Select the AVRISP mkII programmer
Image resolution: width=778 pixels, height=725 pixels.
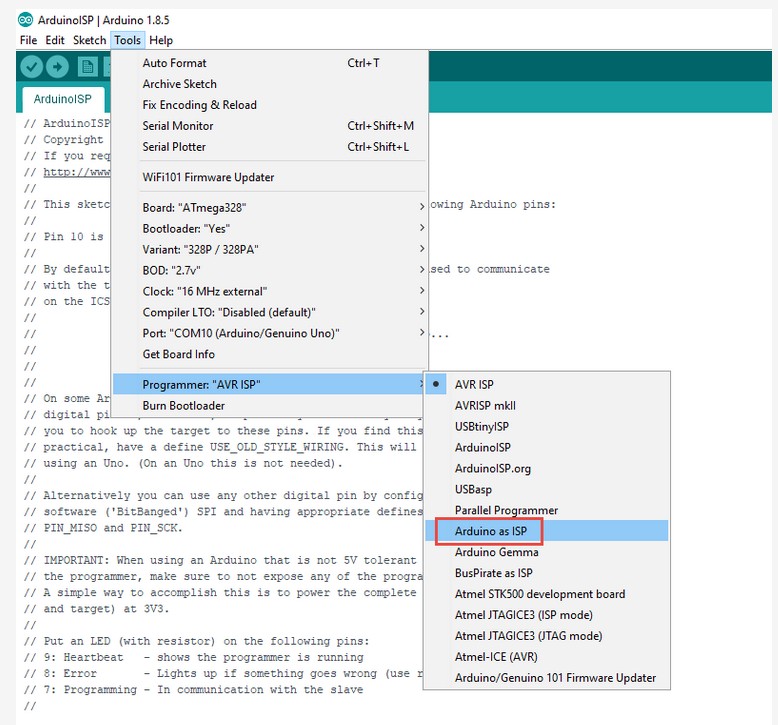[x=547, y=405]
